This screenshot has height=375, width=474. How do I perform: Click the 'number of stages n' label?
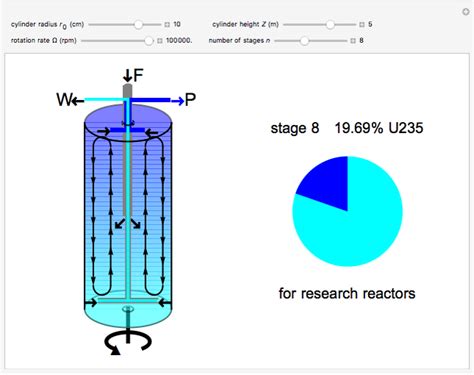tap(239, 41)
